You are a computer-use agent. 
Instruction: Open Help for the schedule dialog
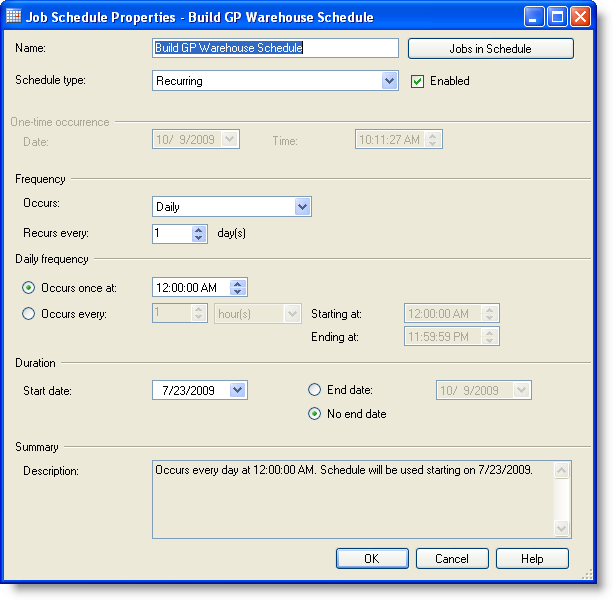(532, 558)
